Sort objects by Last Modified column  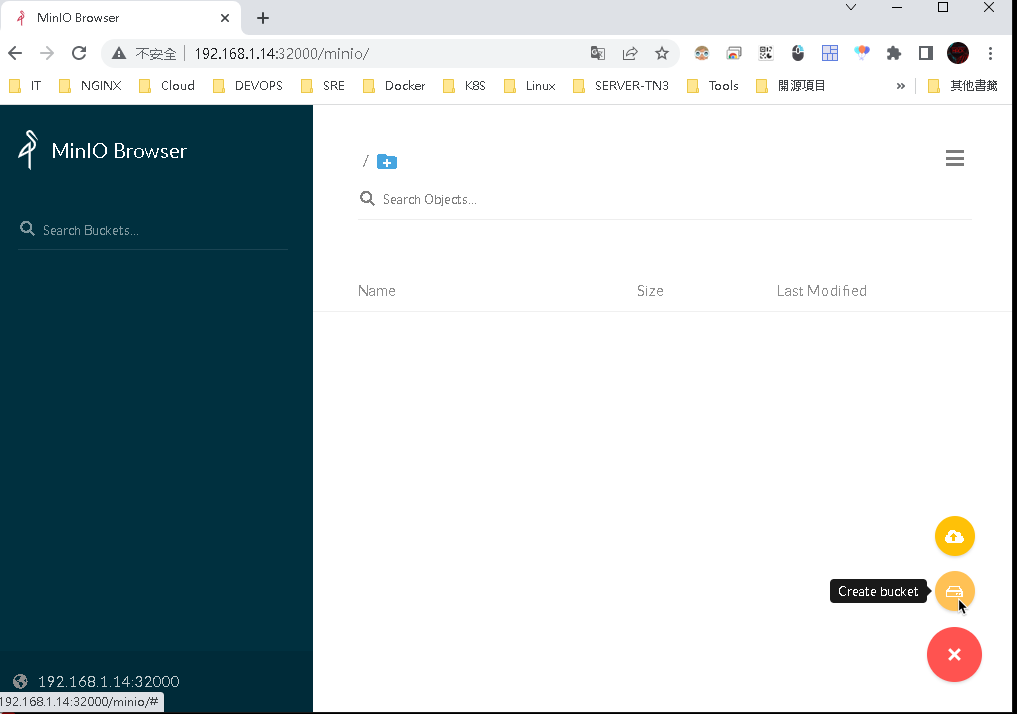821,291
